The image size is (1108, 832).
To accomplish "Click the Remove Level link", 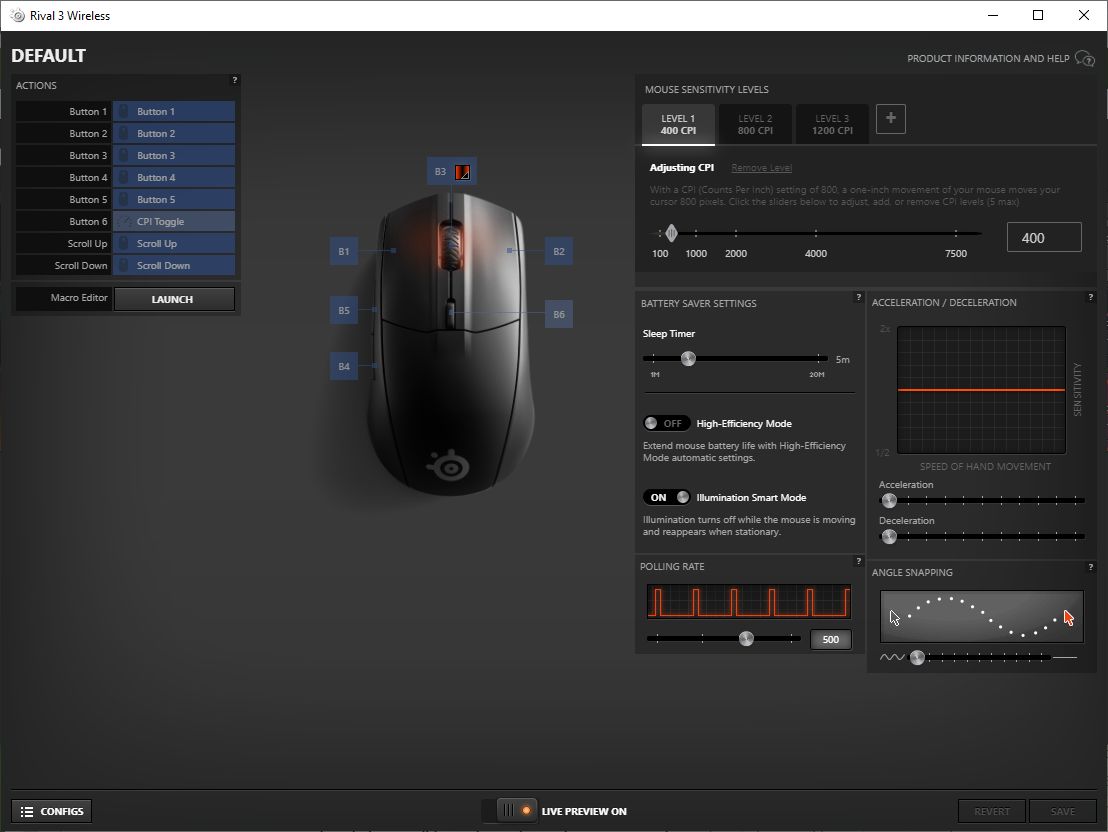I will tap(761, 168).
